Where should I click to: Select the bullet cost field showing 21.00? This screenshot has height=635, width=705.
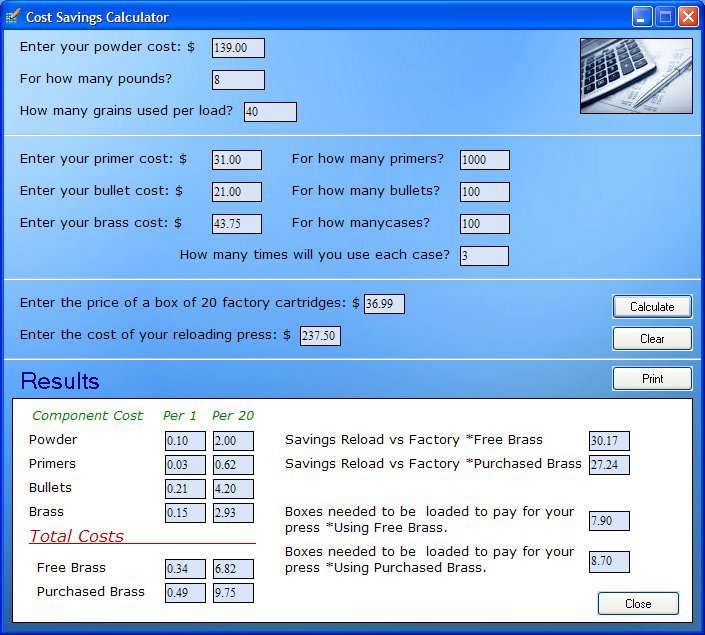tap(236, 192)
